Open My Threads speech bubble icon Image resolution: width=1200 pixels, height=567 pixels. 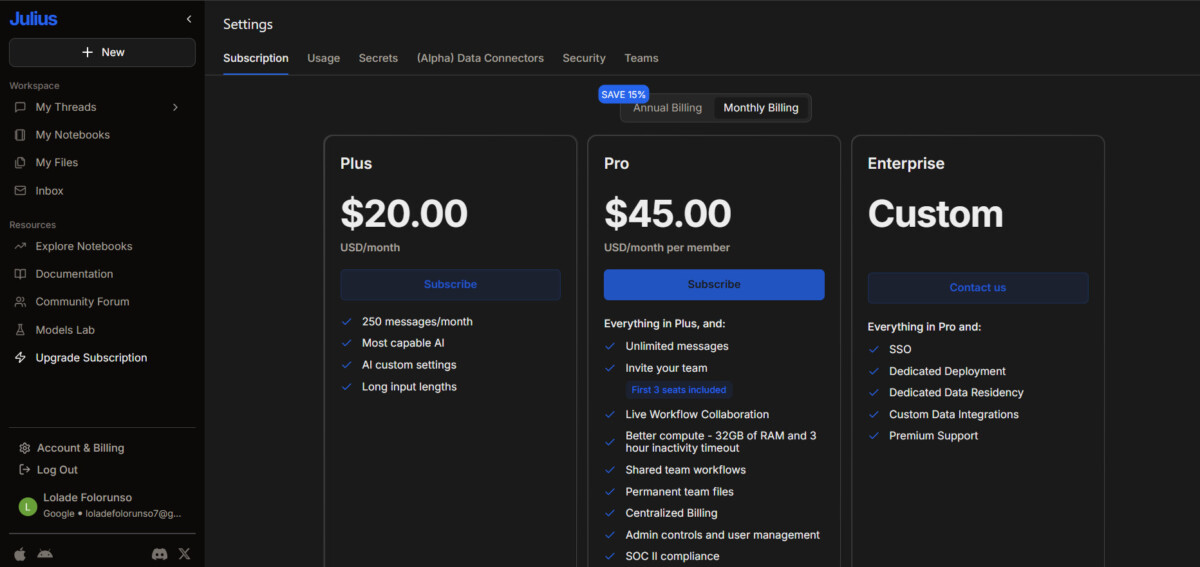coord(20,107)
